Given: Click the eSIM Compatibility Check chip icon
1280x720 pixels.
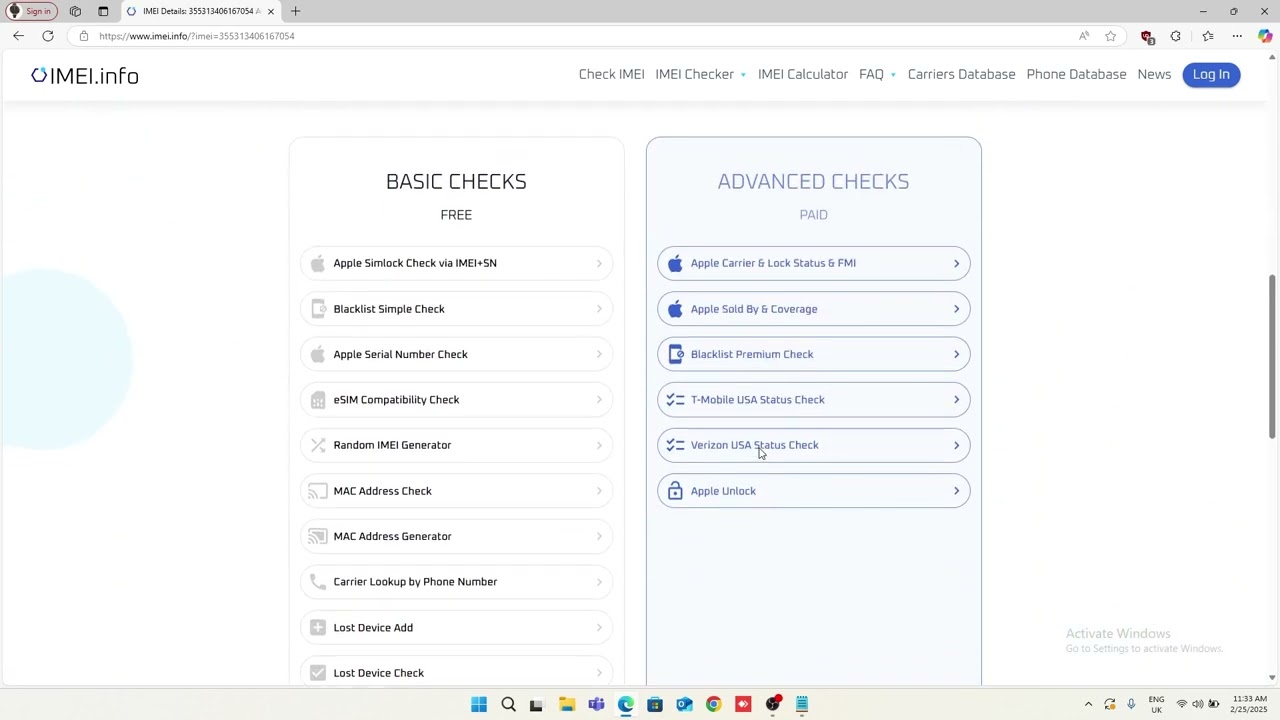Looking at the screenshot, I should (318, 400).
